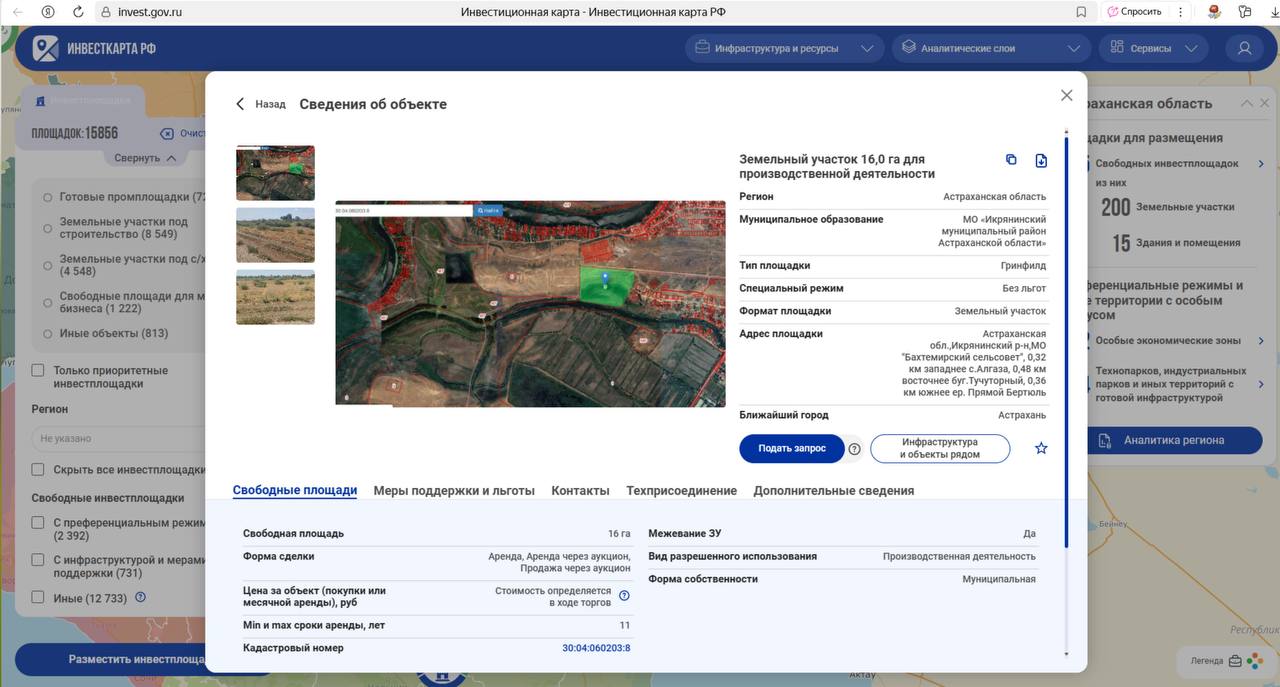Open the user profile icon in the header

pos(1244,48)
